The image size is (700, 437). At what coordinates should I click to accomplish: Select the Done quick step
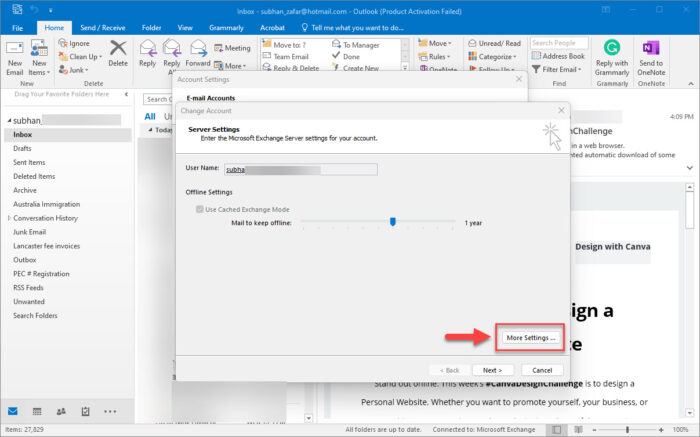[x=346, y=57]
